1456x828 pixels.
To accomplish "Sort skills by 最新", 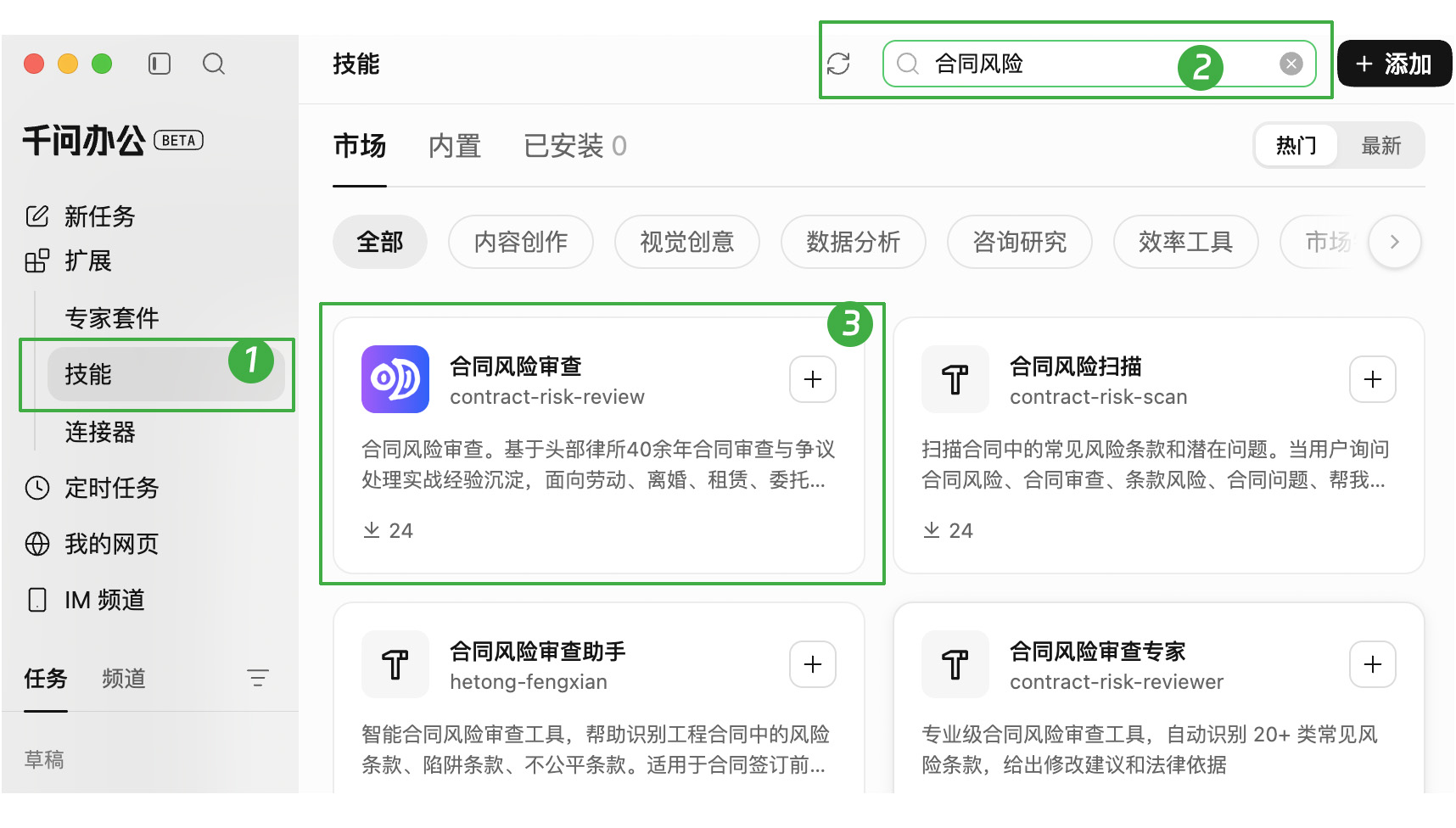I will (x=1380, y=146).
